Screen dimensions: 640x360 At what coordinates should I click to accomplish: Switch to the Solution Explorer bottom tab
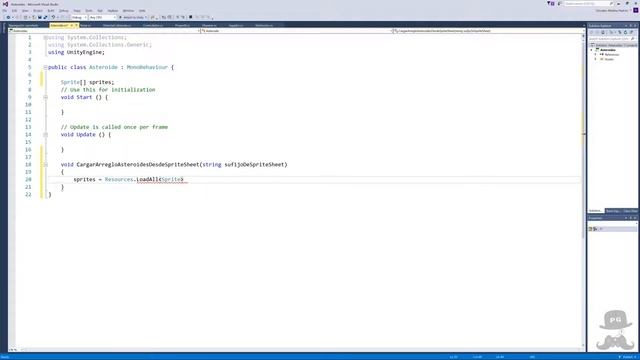click(596, 211)
